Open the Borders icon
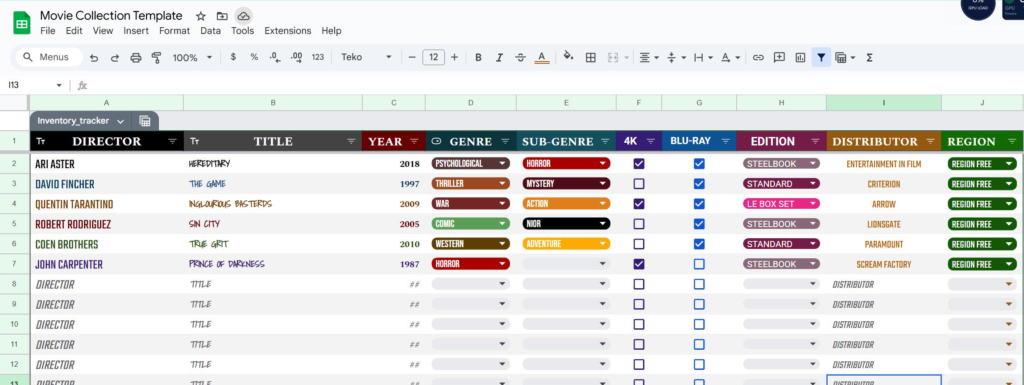 pyautogui.click(x=590, y=57)
